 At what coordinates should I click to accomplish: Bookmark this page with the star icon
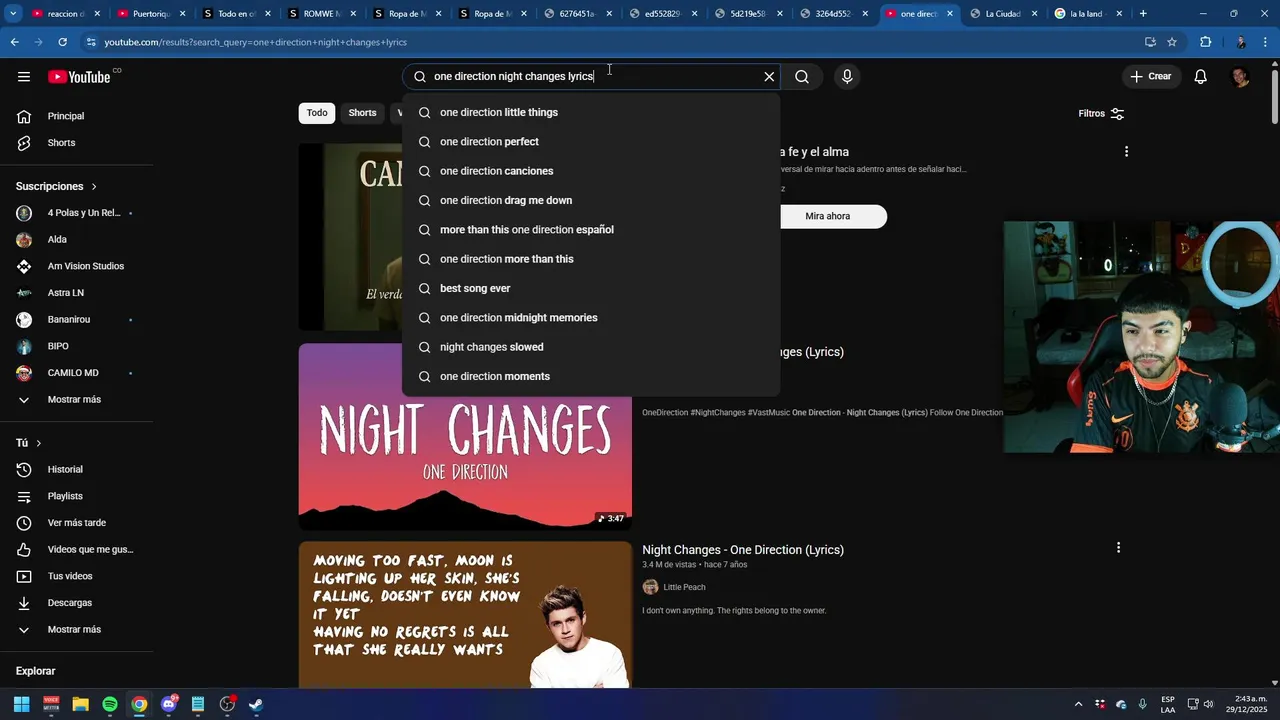coord(1172,42)
